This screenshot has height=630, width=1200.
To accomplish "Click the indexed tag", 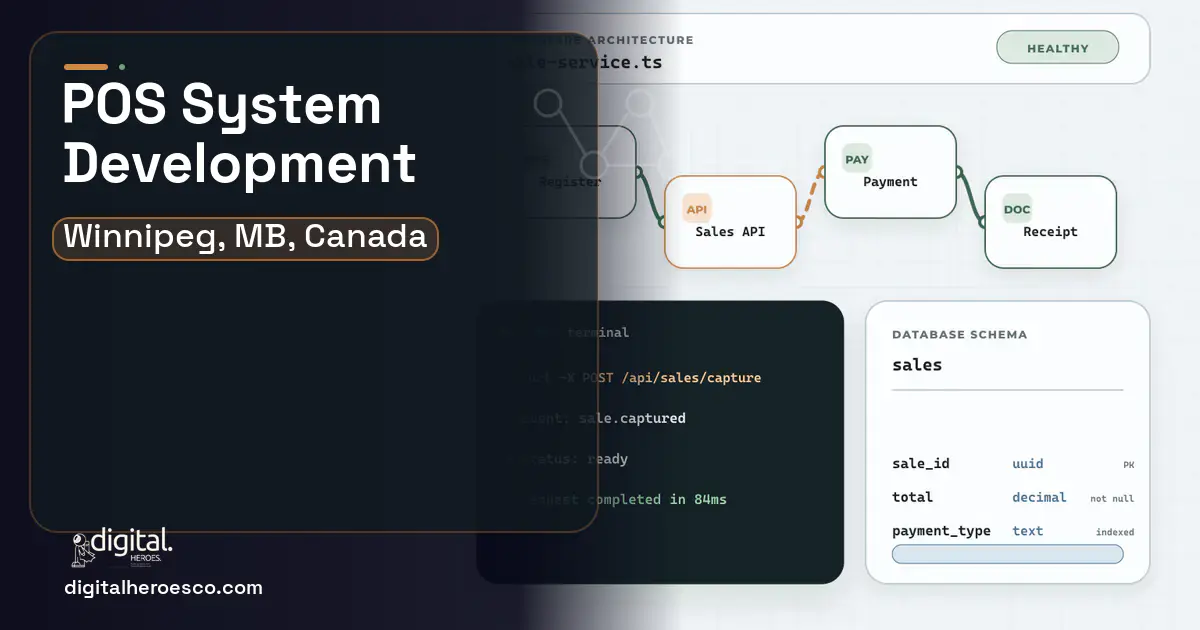I will point(1115,532).
